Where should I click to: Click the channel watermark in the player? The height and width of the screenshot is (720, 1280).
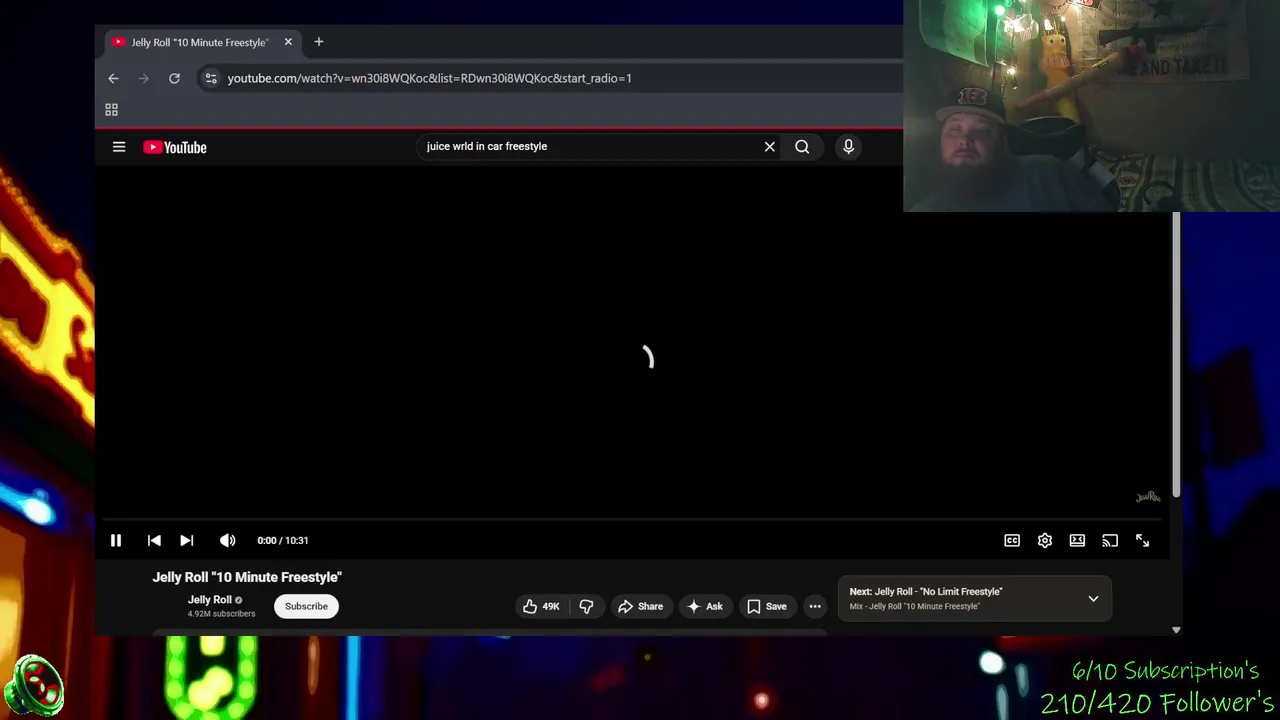[x=1147, y=497]
